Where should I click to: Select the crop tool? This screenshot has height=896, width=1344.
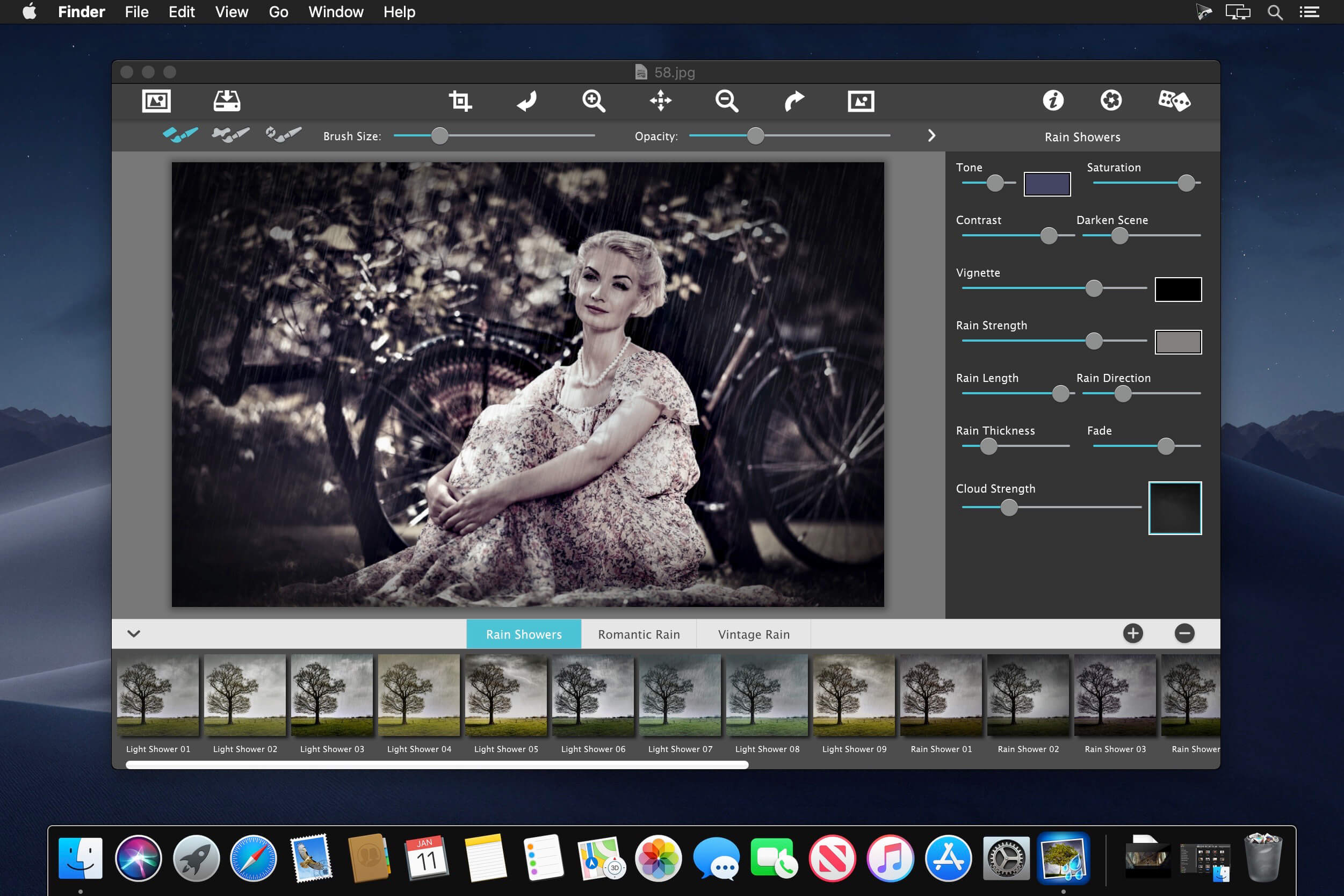tap(460, 101)
